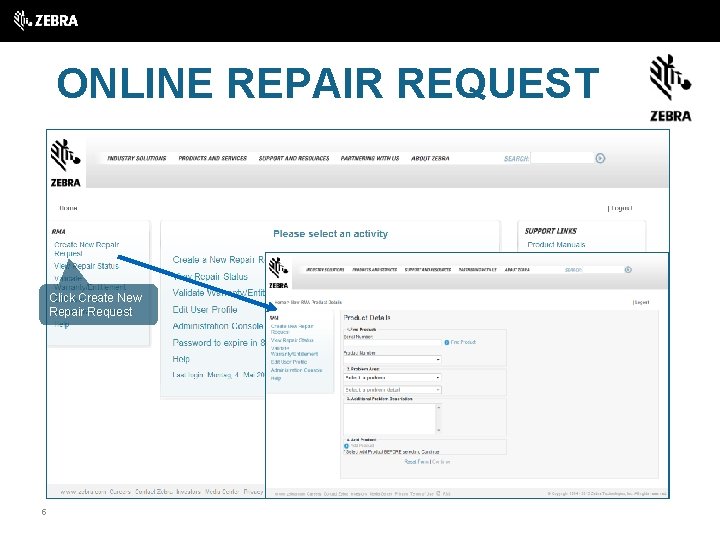Click Find Product link text
This screenshot has height=540, width=720.
pos(463,342)
